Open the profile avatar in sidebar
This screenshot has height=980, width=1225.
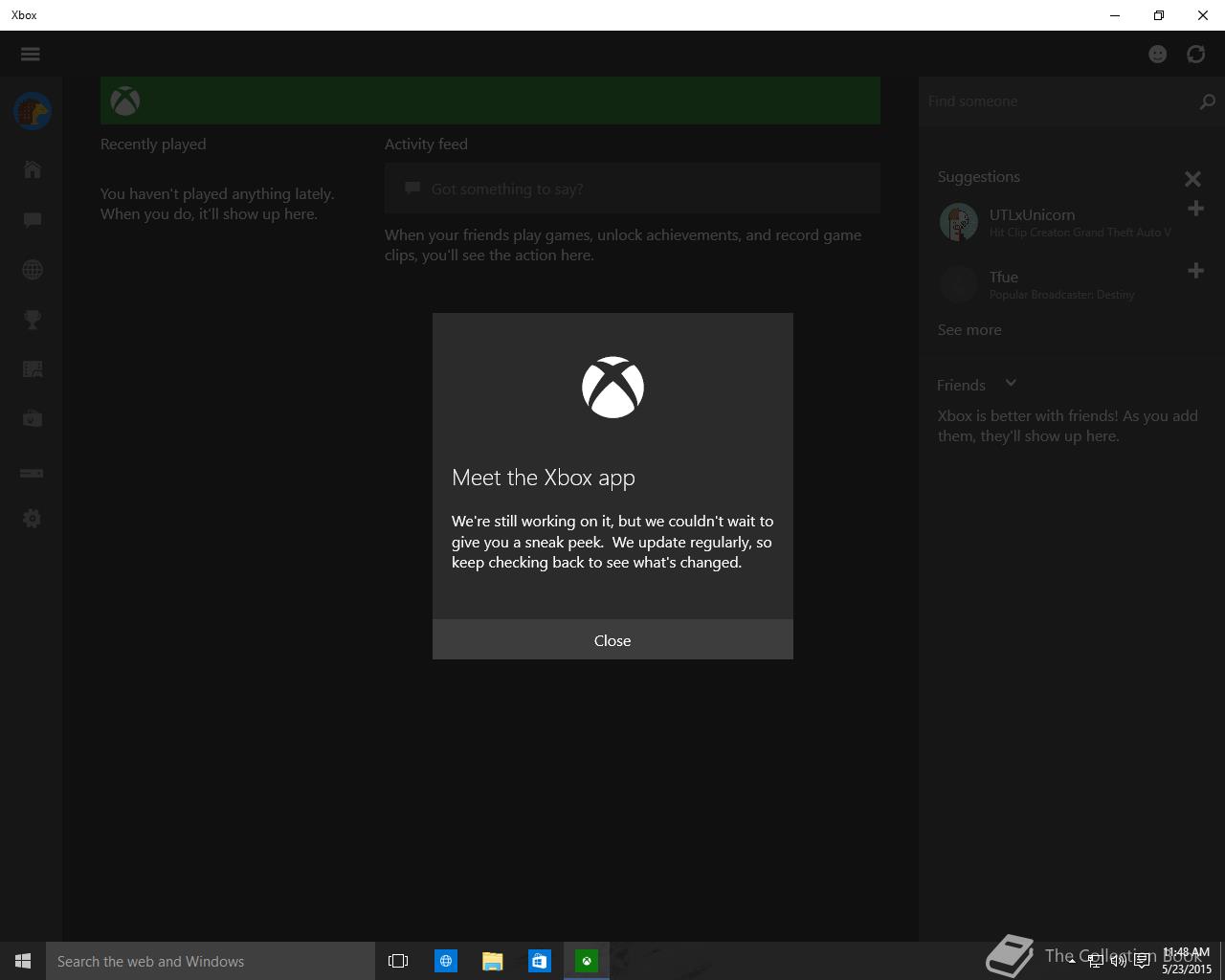33,111
